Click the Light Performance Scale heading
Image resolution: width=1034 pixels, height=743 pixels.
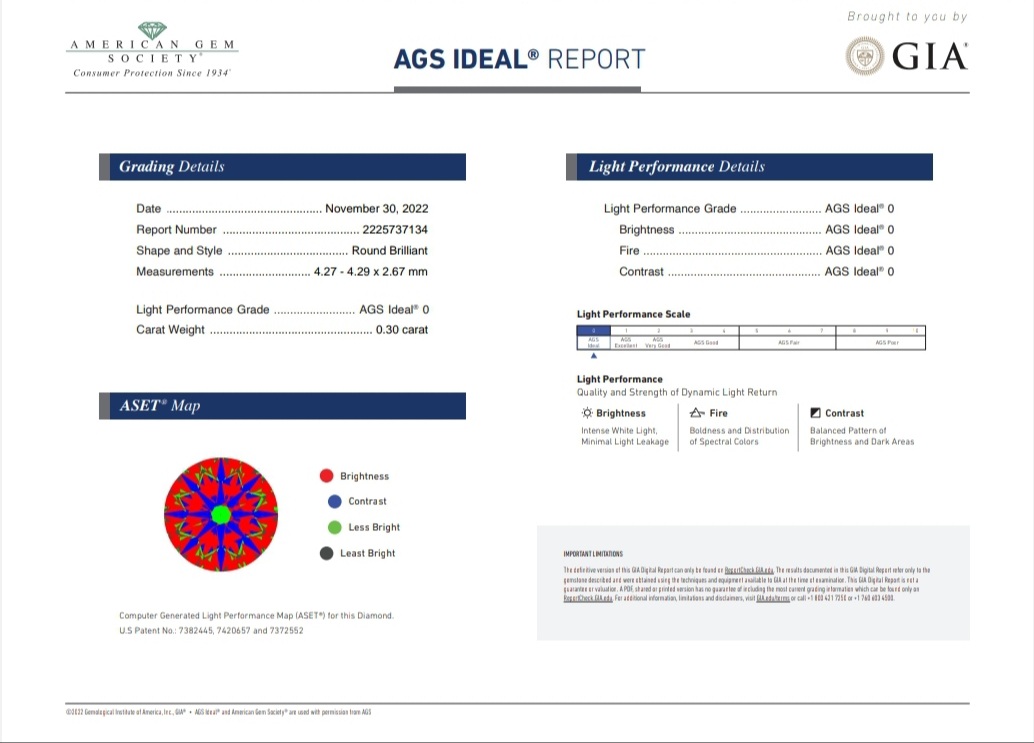tap(633, 314)
